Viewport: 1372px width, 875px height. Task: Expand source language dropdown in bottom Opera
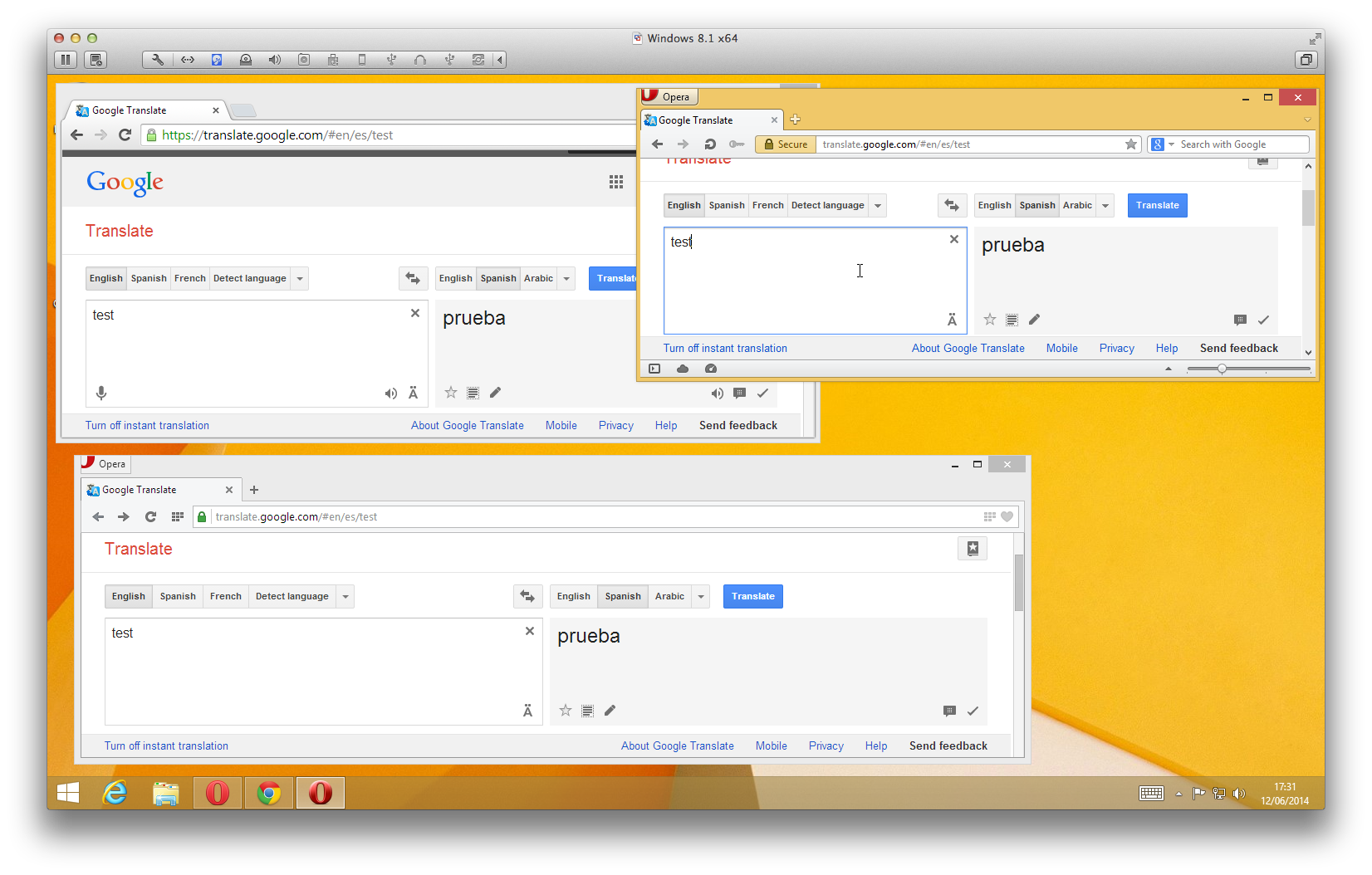point(345,596)
